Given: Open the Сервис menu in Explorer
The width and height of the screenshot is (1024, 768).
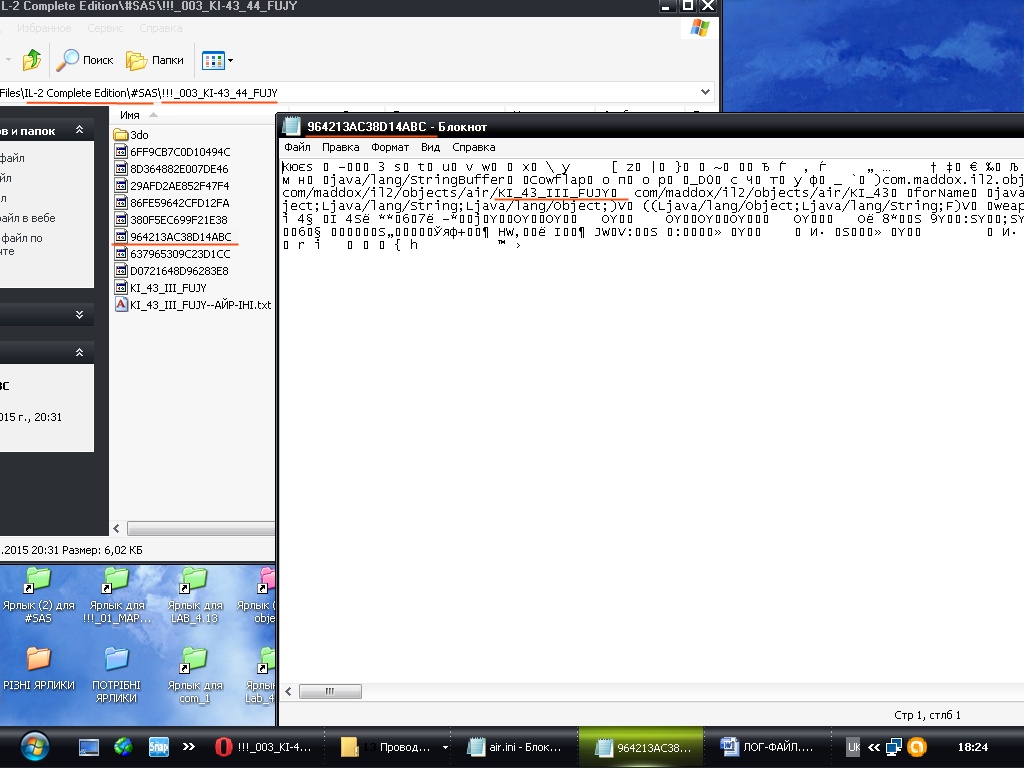Looking at the screenshot, I should 105,28.
